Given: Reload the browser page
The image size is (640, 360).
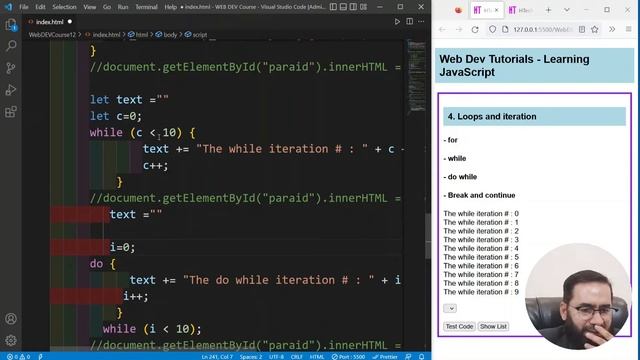Looking at the screenshot, I should [x=475, y=29].
